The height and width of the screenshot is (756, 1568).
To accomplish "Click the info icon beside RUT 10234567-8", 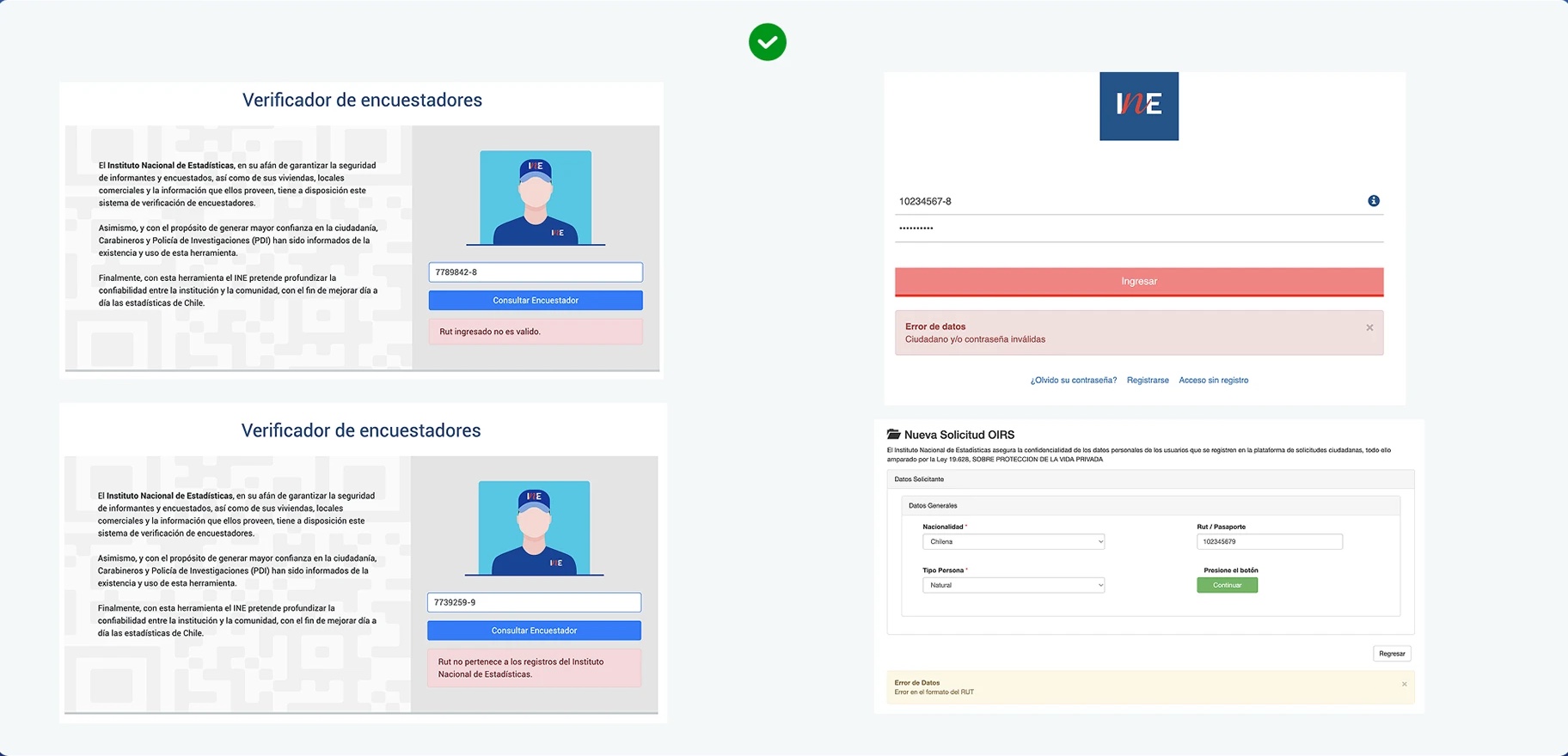I will [x=1374, y=201].
